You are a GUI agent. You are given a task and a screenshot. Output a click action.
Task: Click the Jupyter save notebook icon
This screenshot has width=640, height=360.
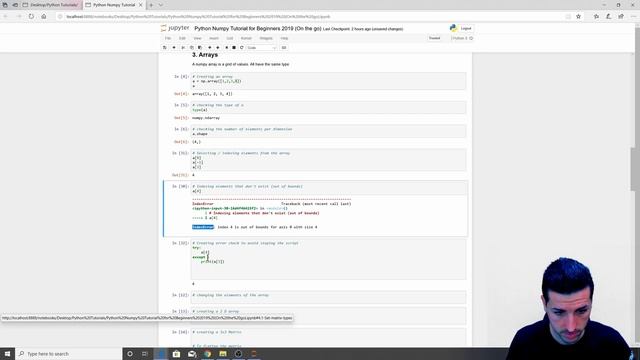(165, 48)
